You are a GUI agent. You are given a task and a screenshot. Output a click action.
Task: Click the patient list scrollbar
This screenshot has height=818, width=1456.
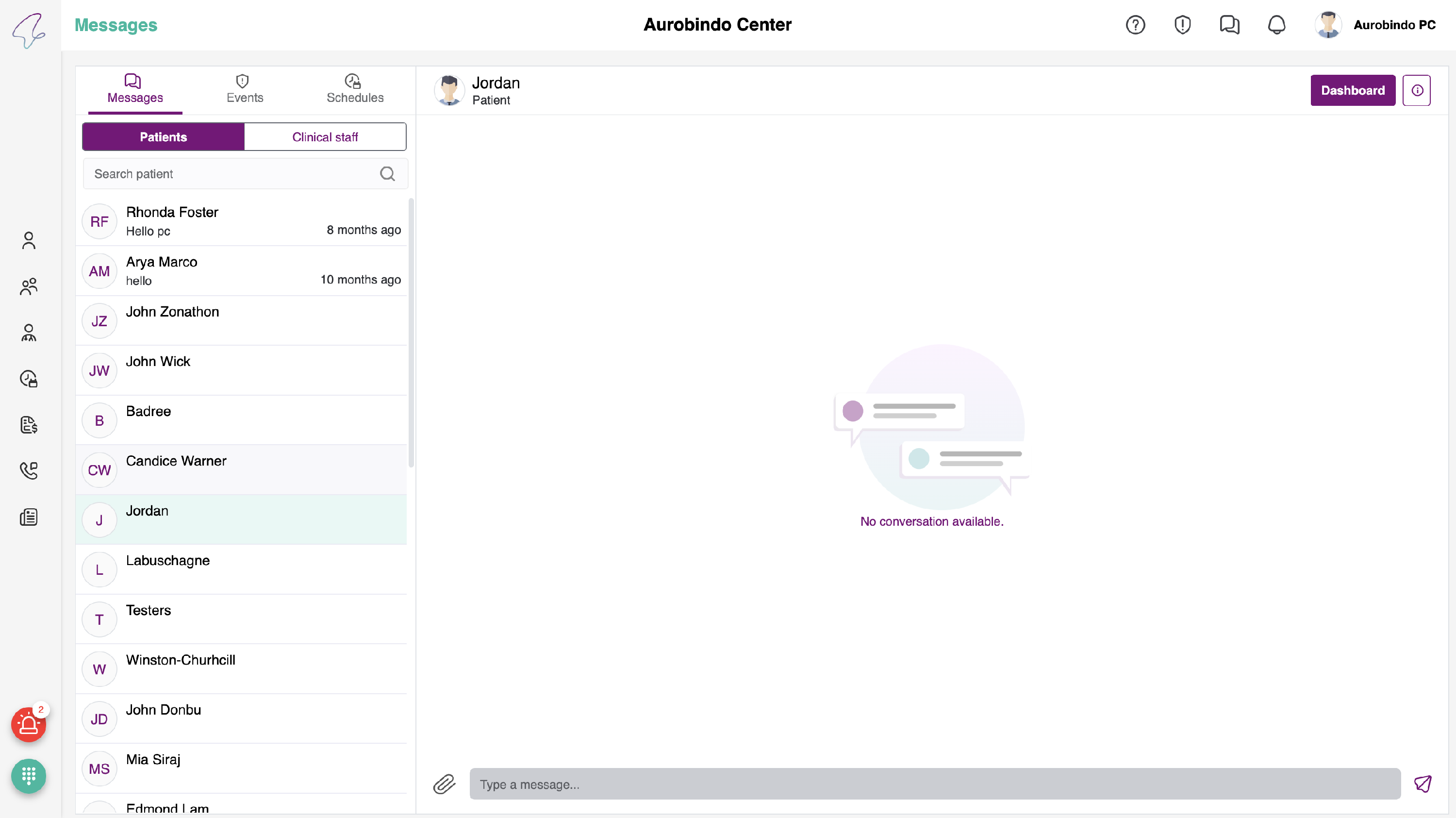coord(412,333)
